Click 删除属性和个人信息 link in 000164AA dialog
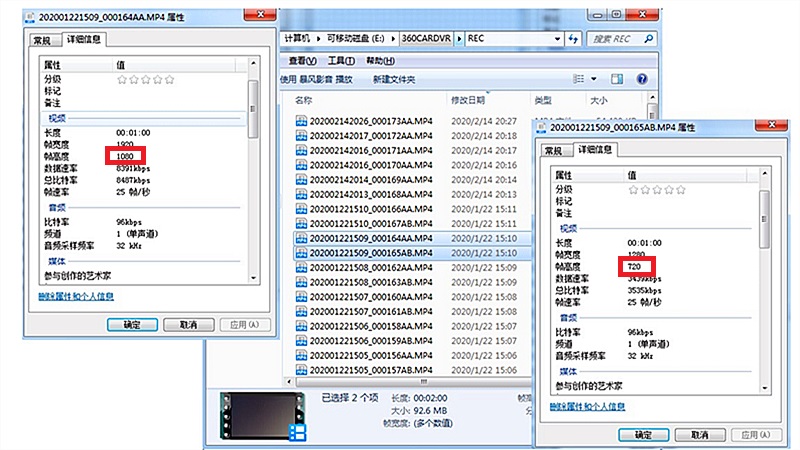 pyautogui.click(x=76, y=296)
